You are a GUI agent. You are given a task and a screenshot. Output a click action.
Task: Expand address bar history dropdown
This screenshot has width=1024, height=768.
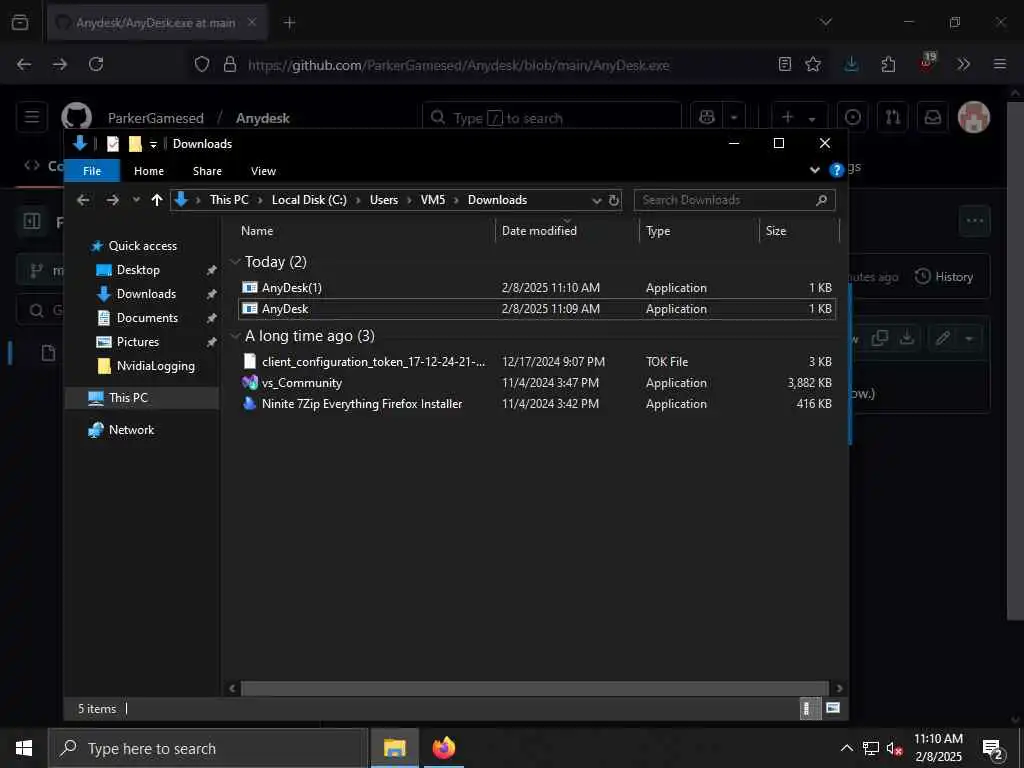tap(596, 200)
